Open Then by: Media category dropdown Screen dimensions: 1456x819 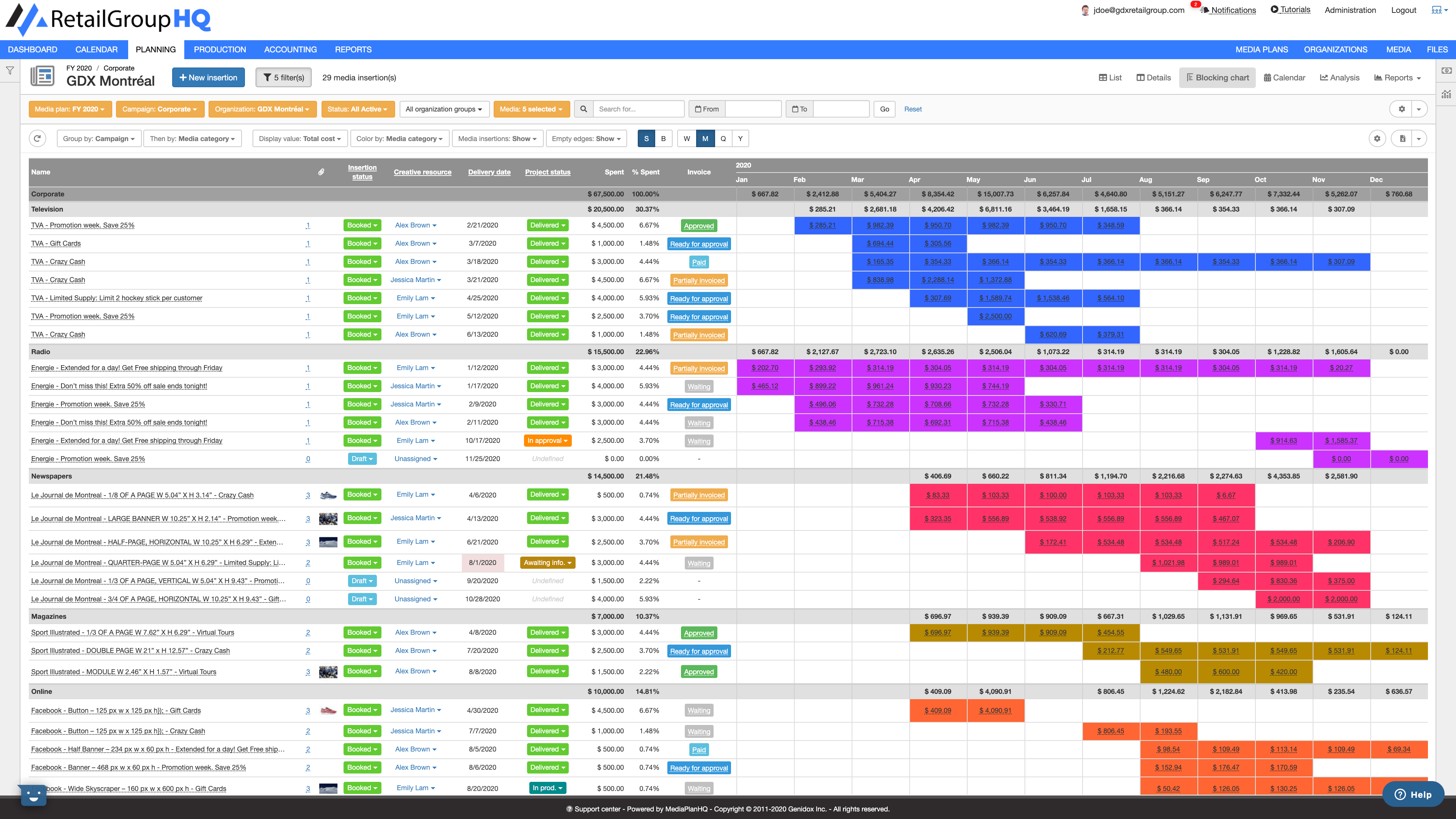pos(192,138)
